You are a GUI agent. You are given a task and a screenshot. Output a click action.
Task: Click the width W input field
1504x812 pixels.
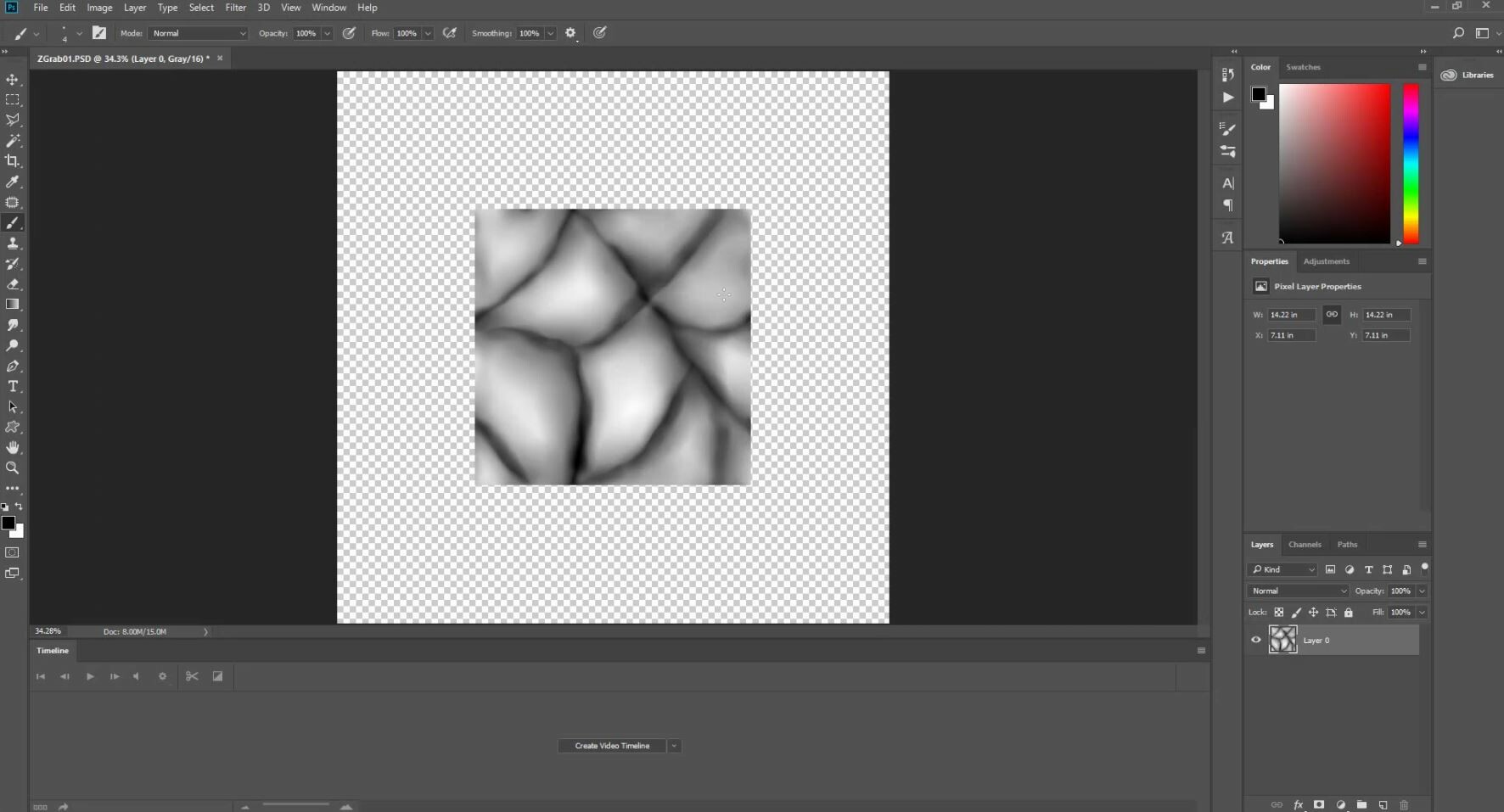tap(1291, 315)
